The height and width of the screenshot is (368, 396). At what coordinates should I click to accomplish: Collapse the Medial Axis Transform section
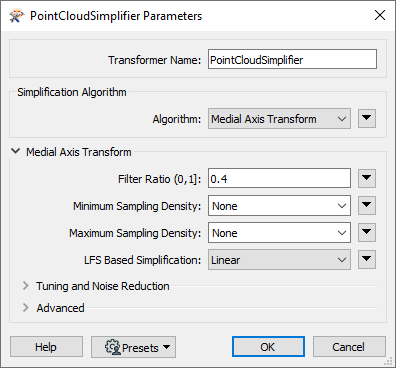click(15, 151)
